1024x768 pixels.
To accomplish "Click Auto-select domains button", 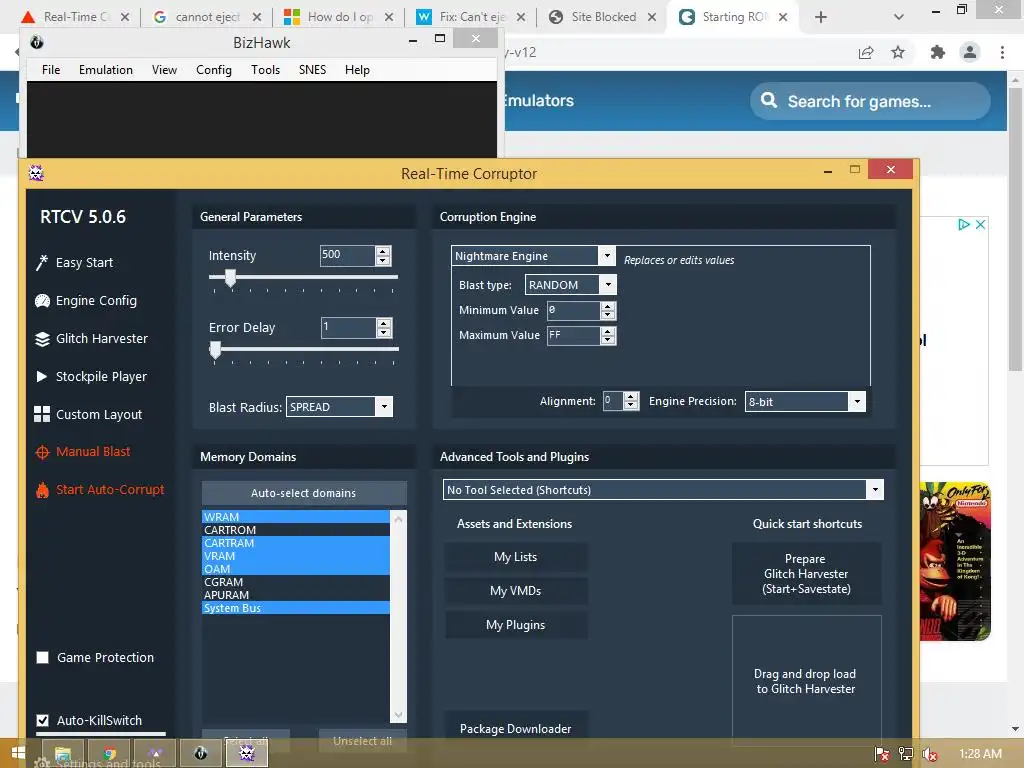I will [304, 493].
